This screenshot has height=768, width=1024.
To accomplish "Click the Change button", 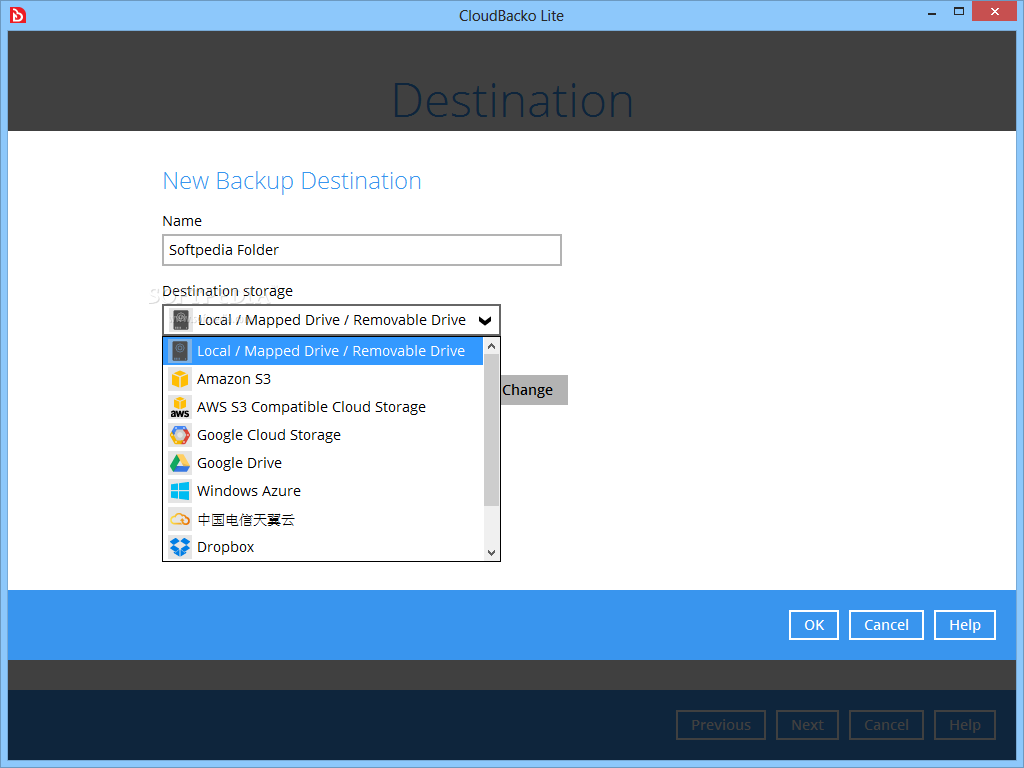I will (534, 390).
